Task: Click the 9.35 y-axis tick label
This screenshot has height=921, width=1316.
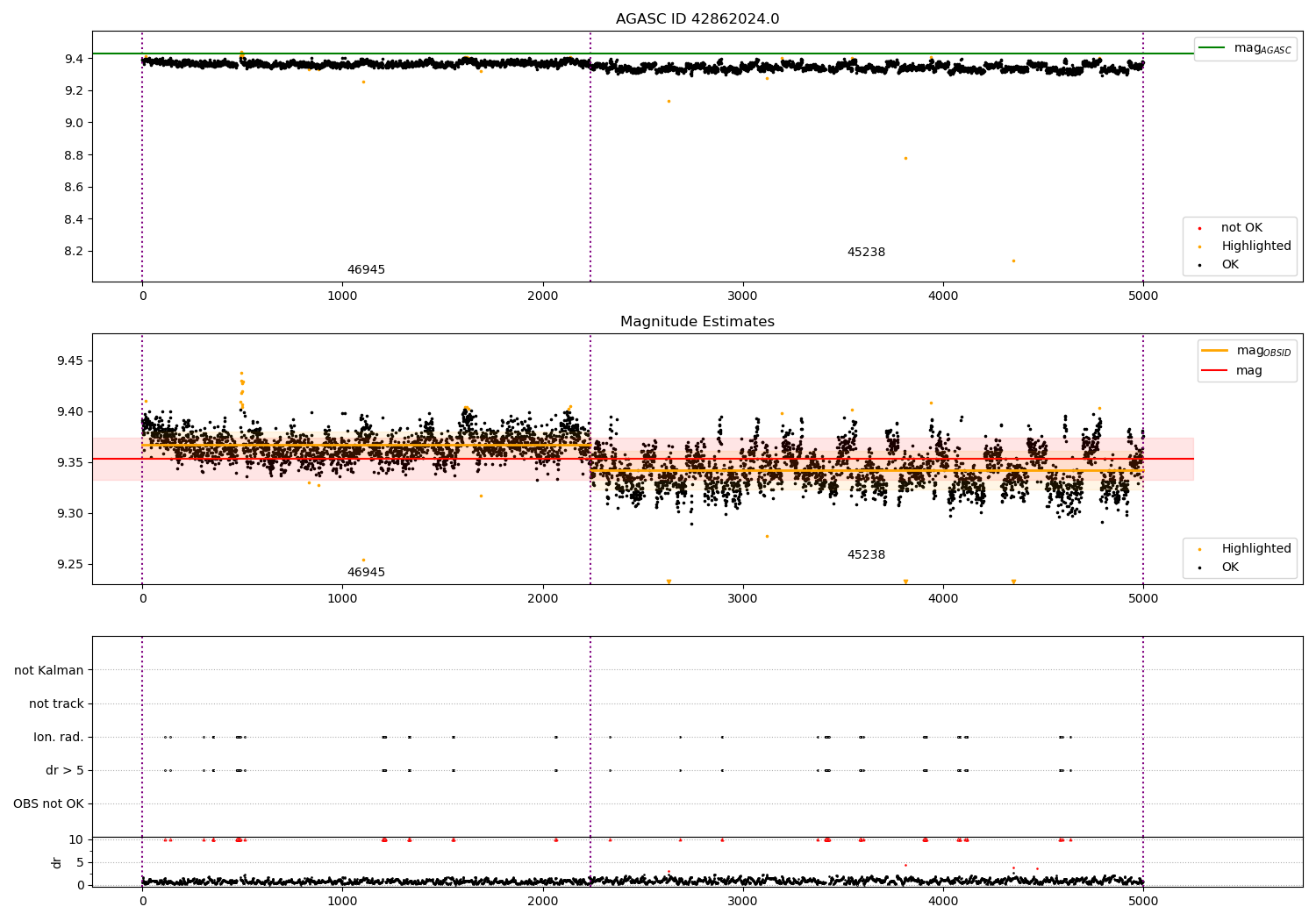Action: click(x=70, y=463)
